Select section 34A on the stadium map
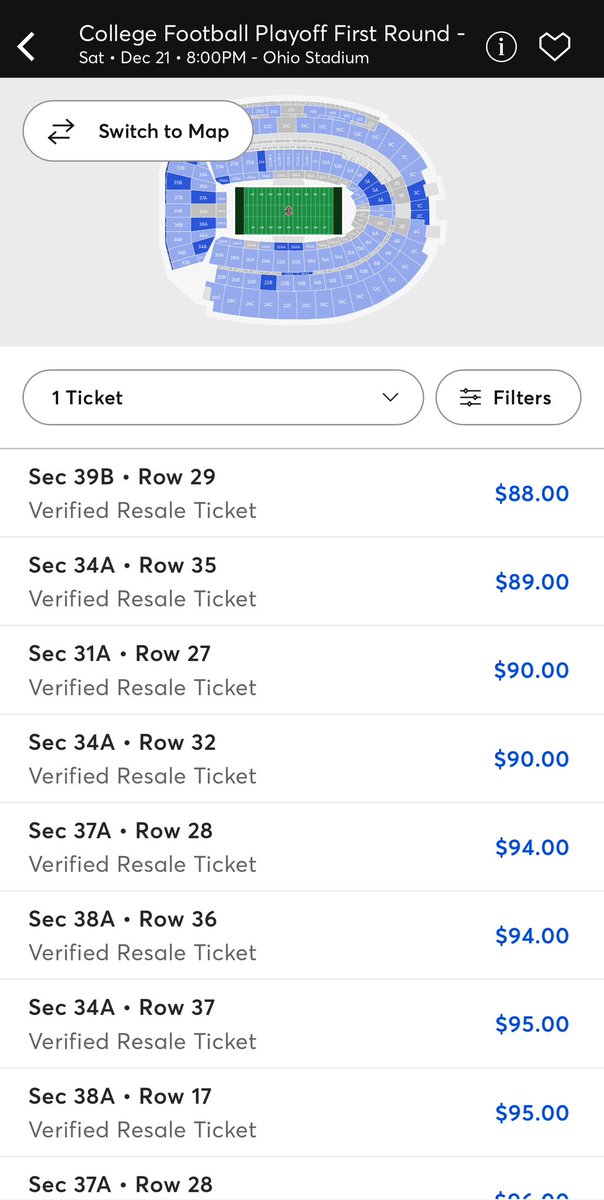 (x=202, y=247)
